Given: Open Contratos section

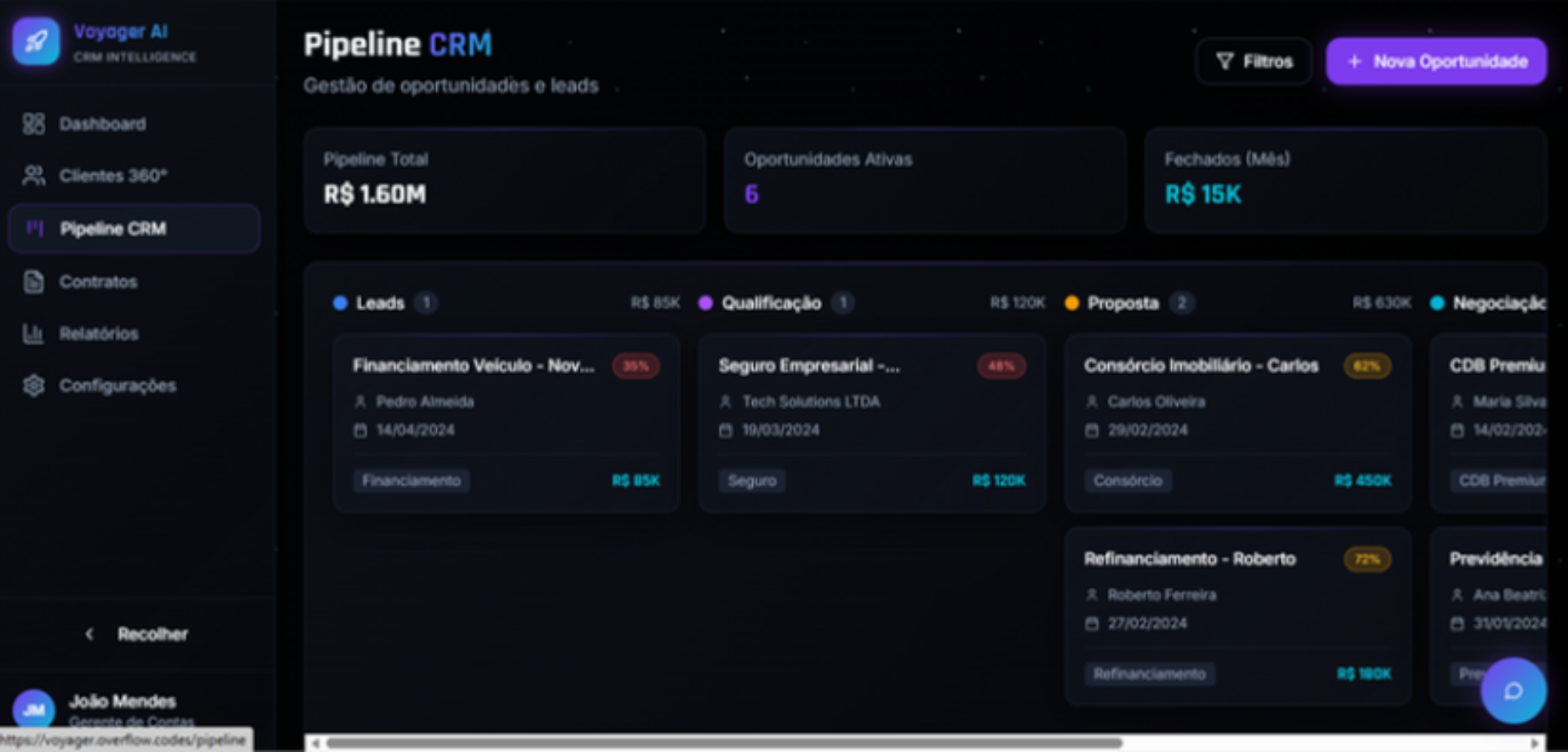Looking at the screenshot, I should [x=134, y=282].
